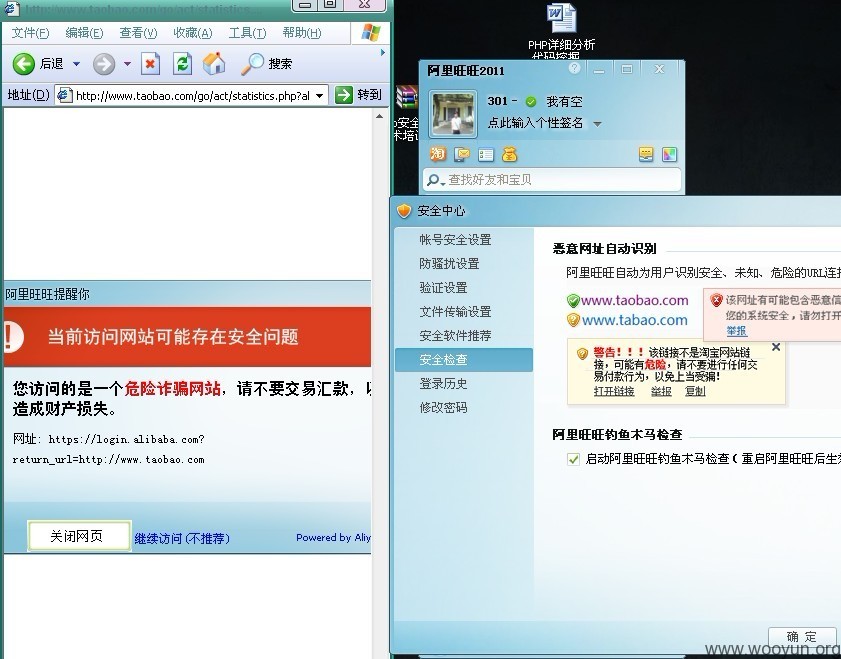
Task: Click the 我有空 status text
Action: click(564, 101)
